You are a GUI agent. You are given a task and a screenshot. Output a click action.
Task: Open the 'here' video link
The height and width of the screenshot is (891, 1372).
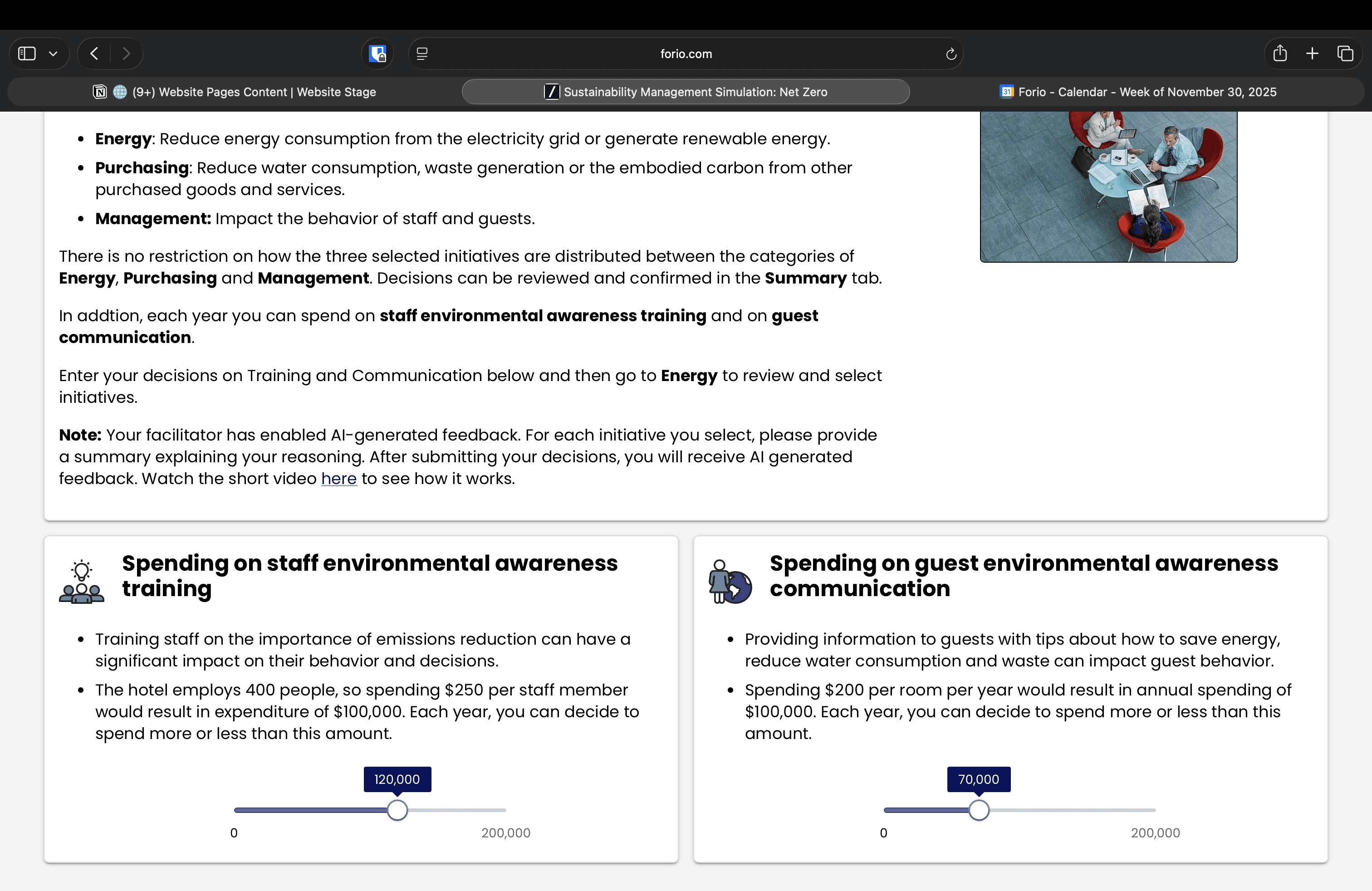338,478
